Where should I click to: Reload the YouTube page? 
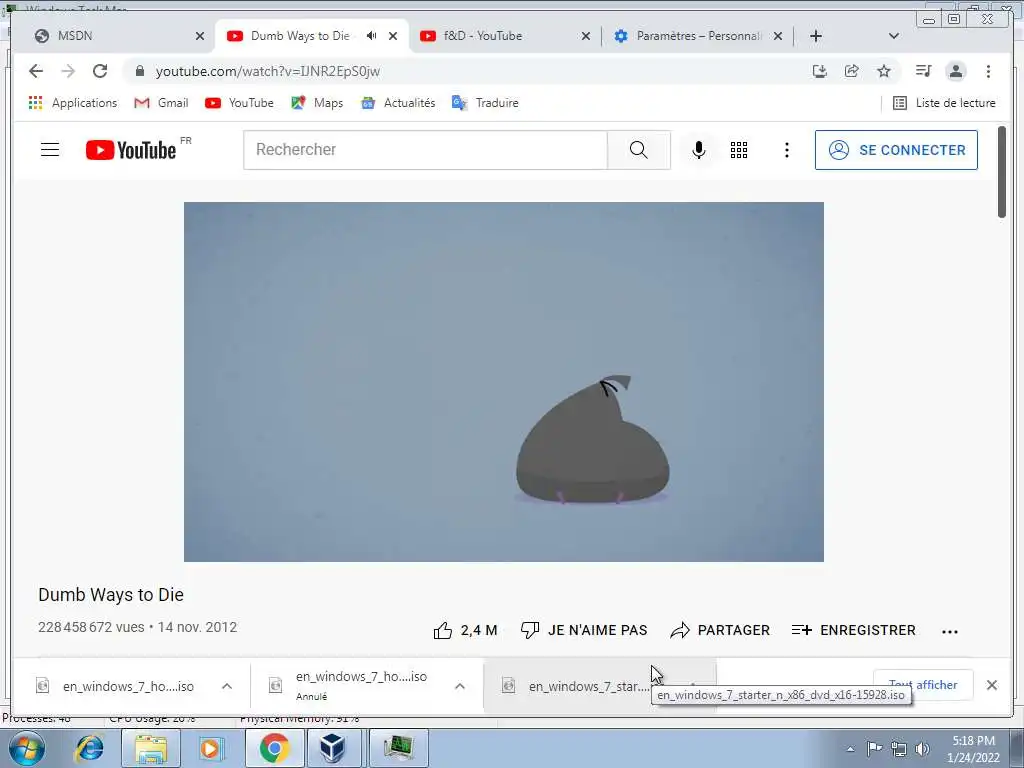click(100, 71)
